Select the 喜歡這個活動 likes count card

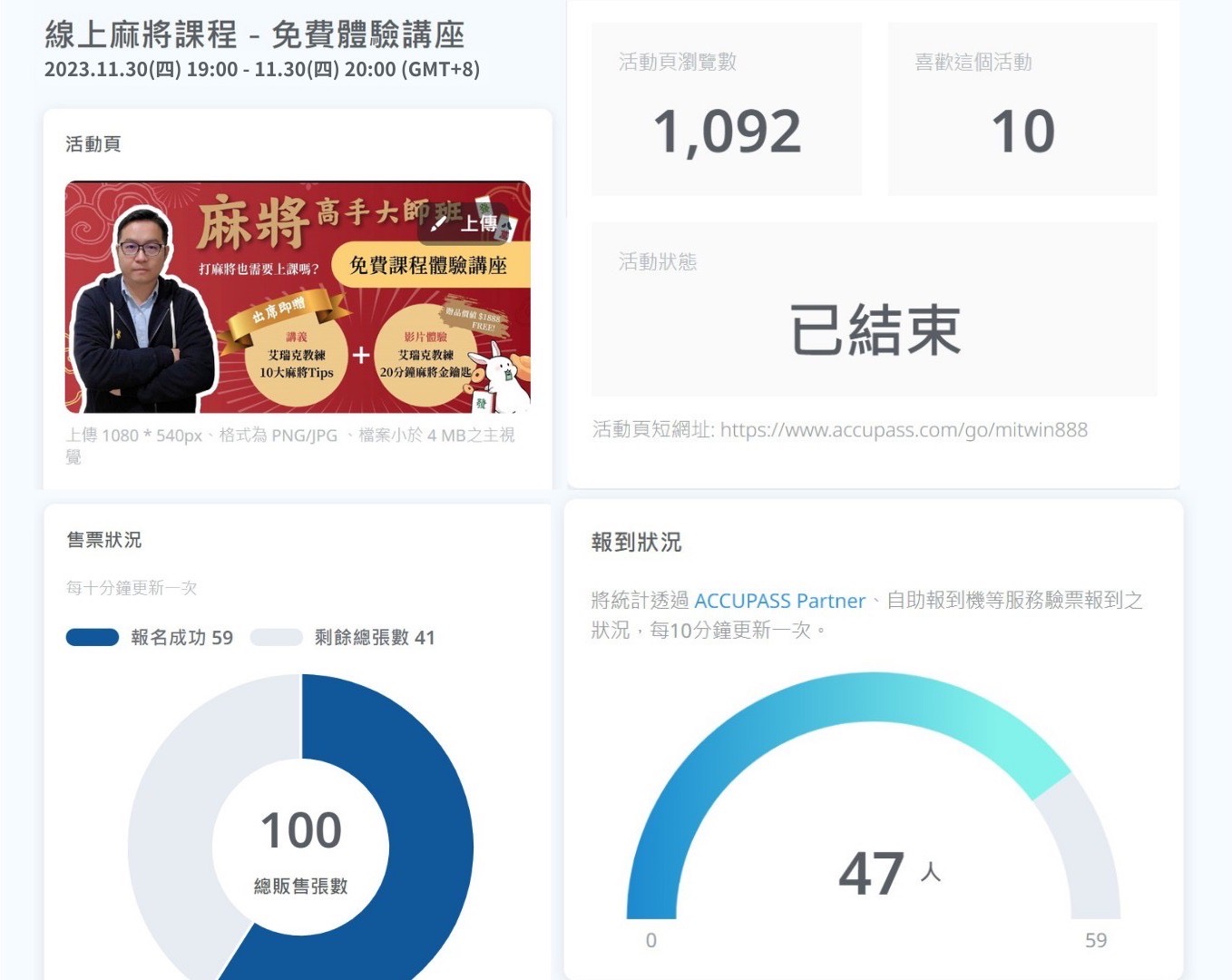coord(1022,110)
